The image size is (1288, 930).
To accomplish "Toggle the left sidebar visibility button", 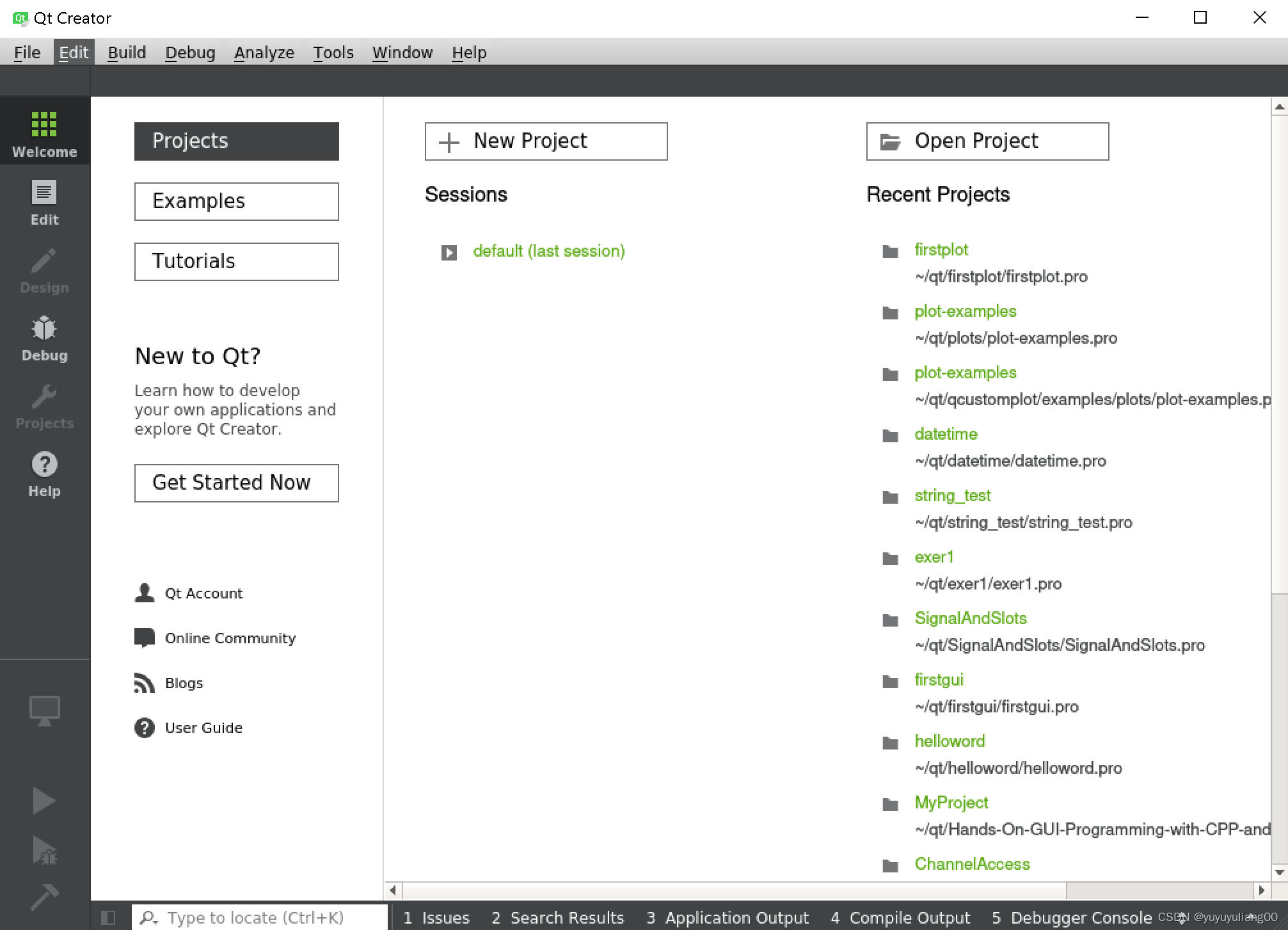I will (108, 918).
